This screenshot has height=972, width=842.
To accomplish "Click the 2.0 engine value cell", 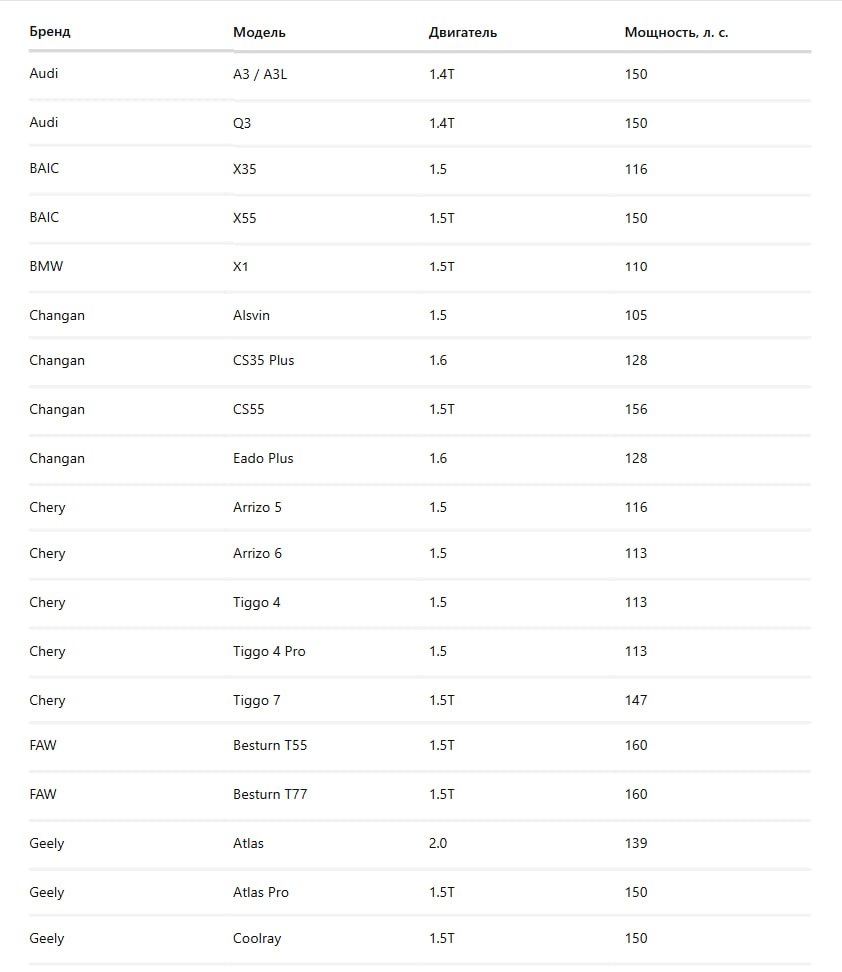I will pyautogui.click(x=438, y=843).
